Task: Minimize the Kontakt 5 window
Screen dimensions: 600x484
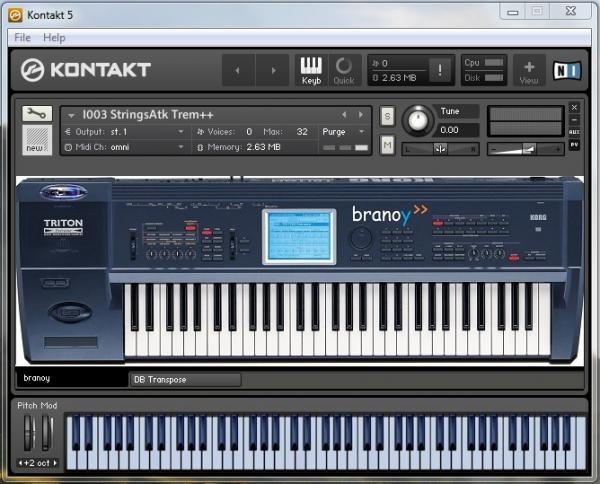Action: coord(513,12)
